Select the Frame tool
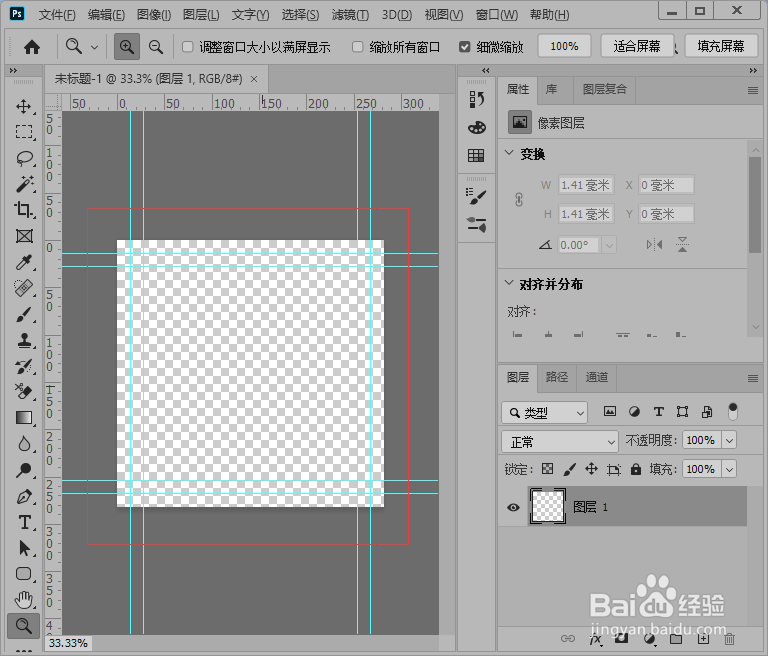The image size is (768, 656). tap(24, 236)
